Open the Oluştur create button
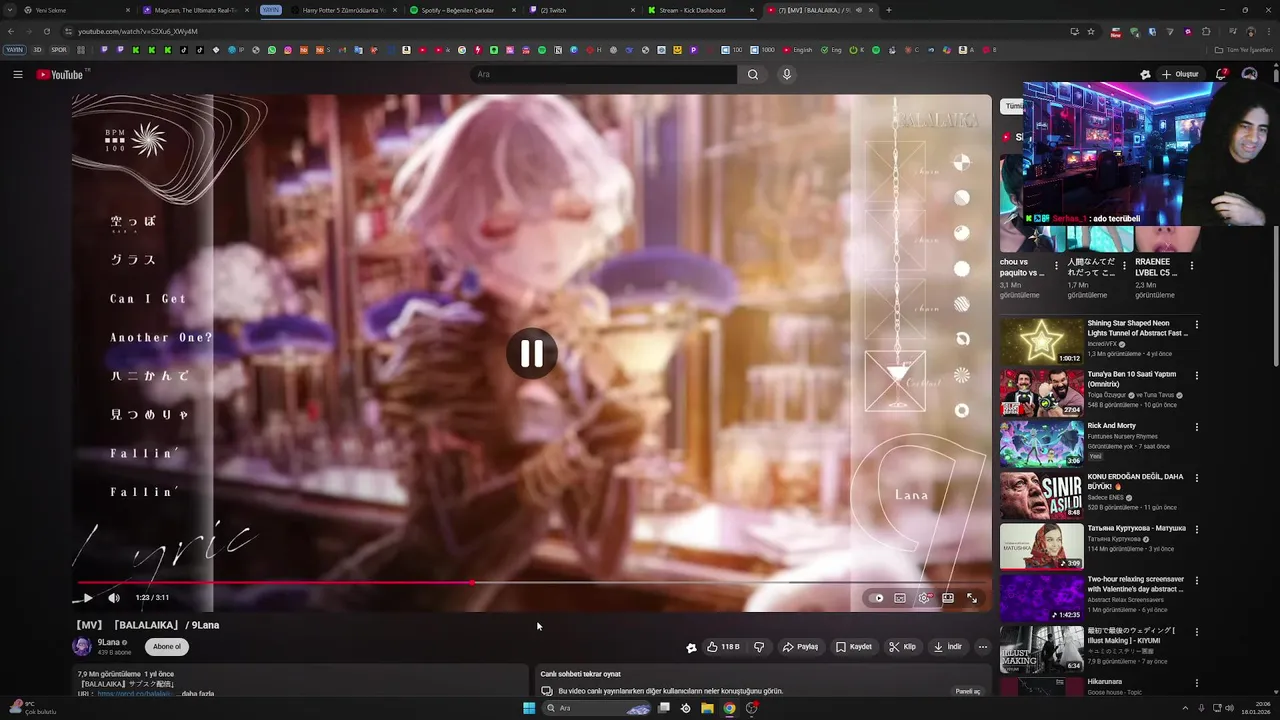Screen dimensions: 1280x720 pyautogui.click(x=1180, y=74)
